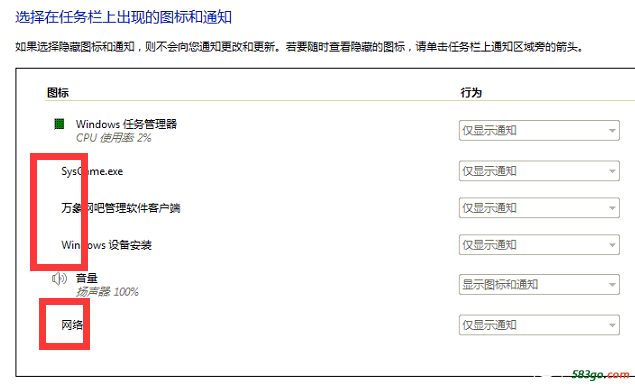Select the SysCame.exe entry text
Screen dimensions: 635x390
(92, 171)
